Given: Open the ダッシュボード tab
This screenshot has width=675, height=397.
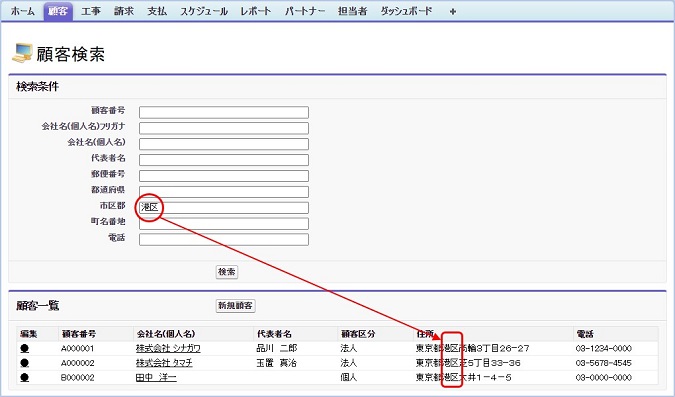Looking at the screenshot, I should pyautogui.click(x=406, y=11).
